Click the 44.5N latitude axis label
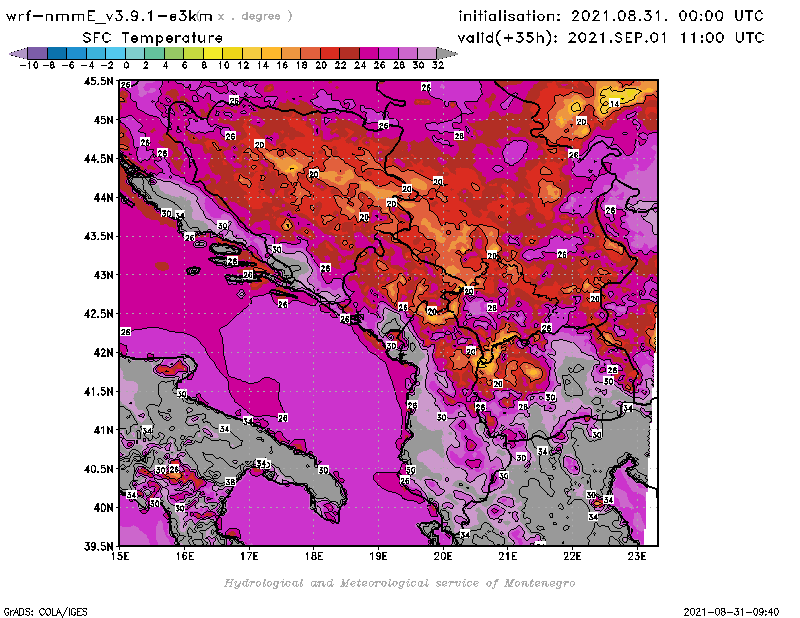 [x=98, y=159]
